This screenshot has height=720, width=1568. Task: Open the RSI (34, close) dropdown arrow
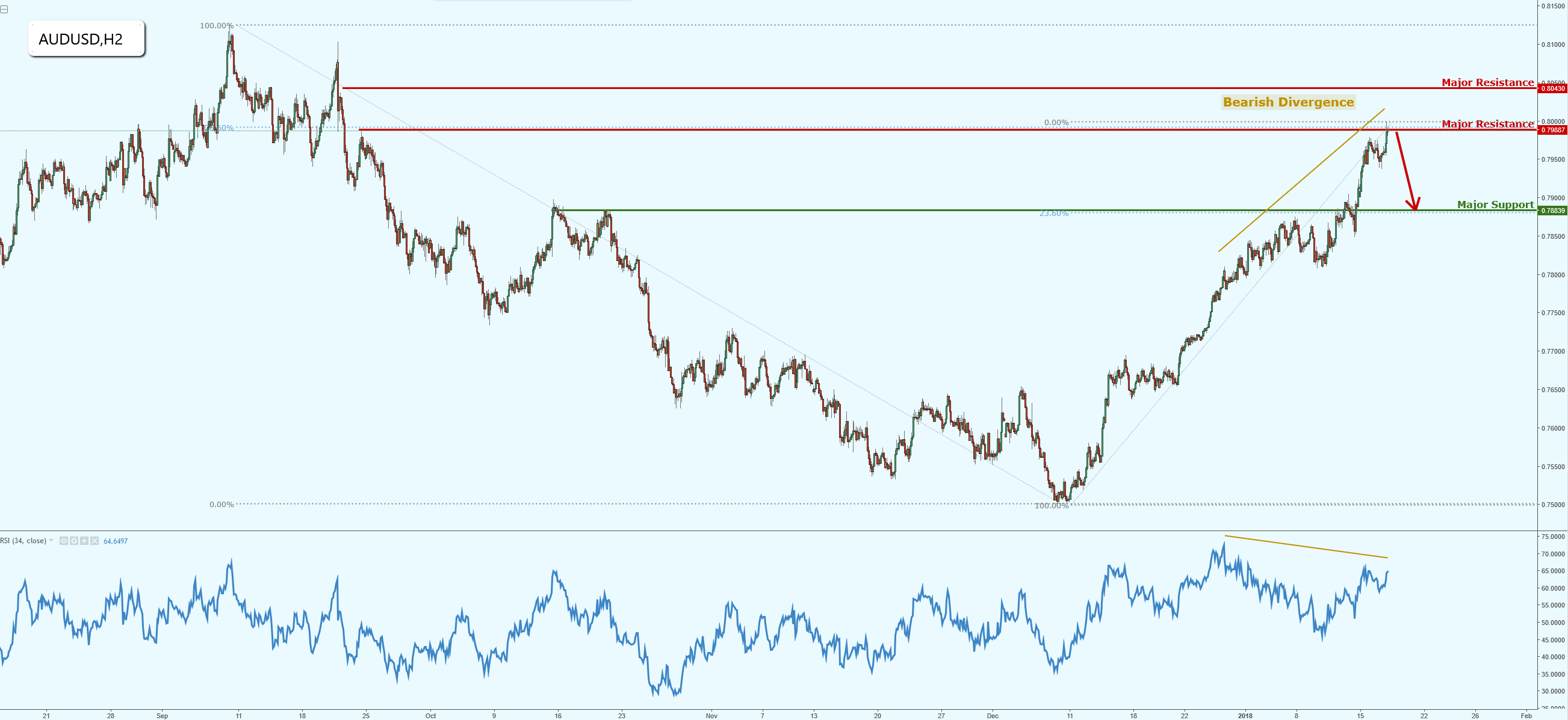pyautogui.click(x=51, y=540)
